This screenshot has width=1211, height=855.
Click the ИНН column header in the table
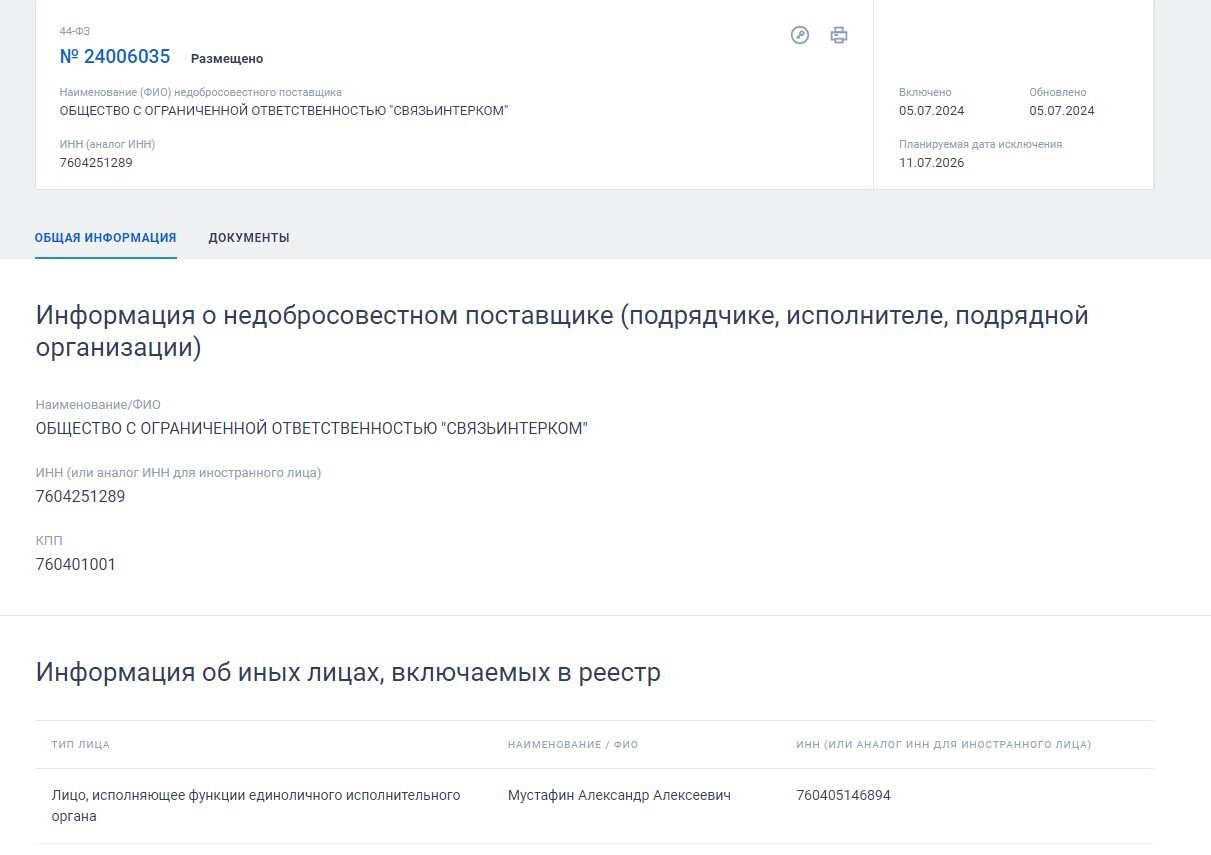coord(944,745)
